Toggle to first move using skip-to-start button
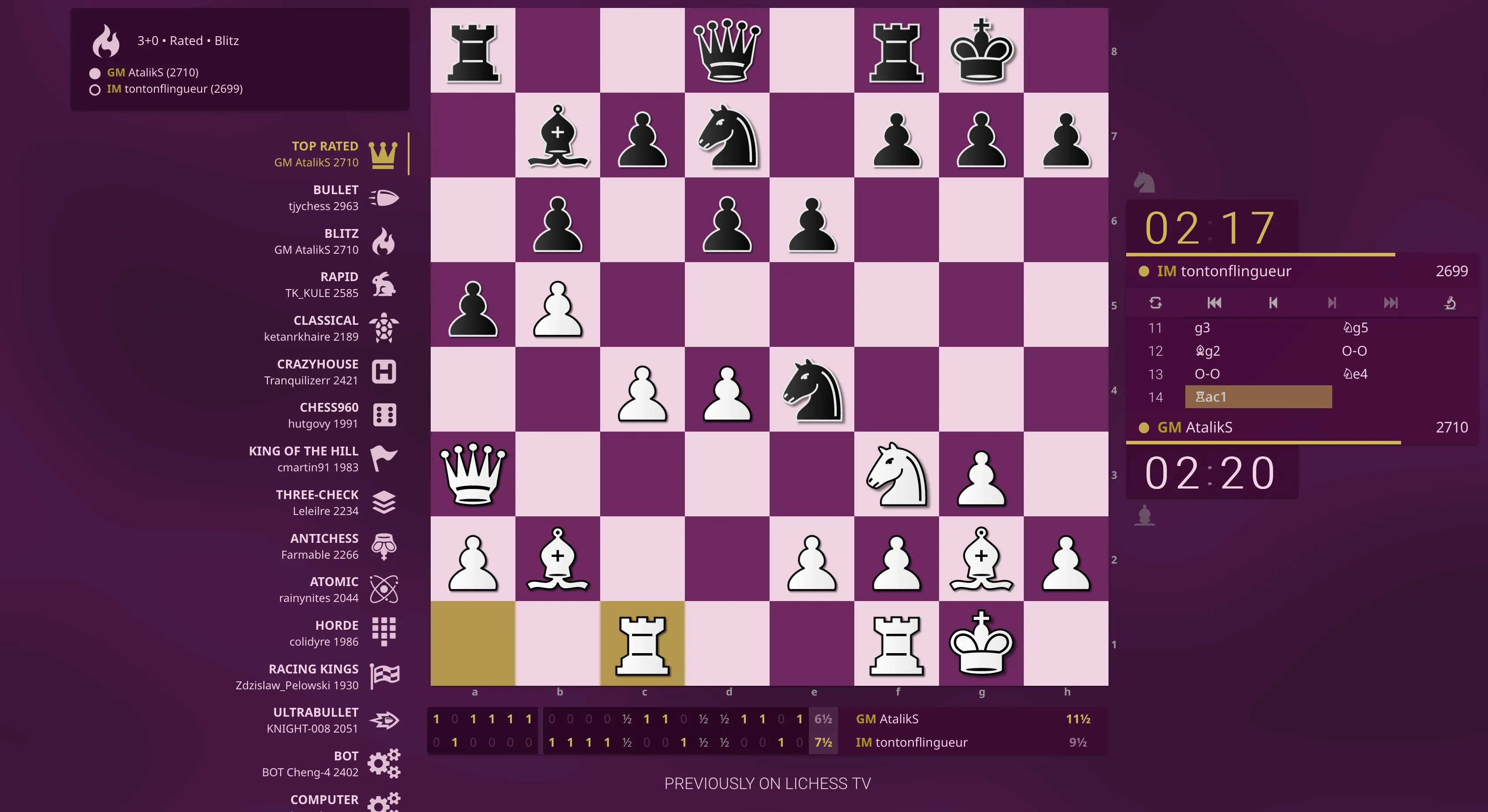 [x=1213, y=303]
